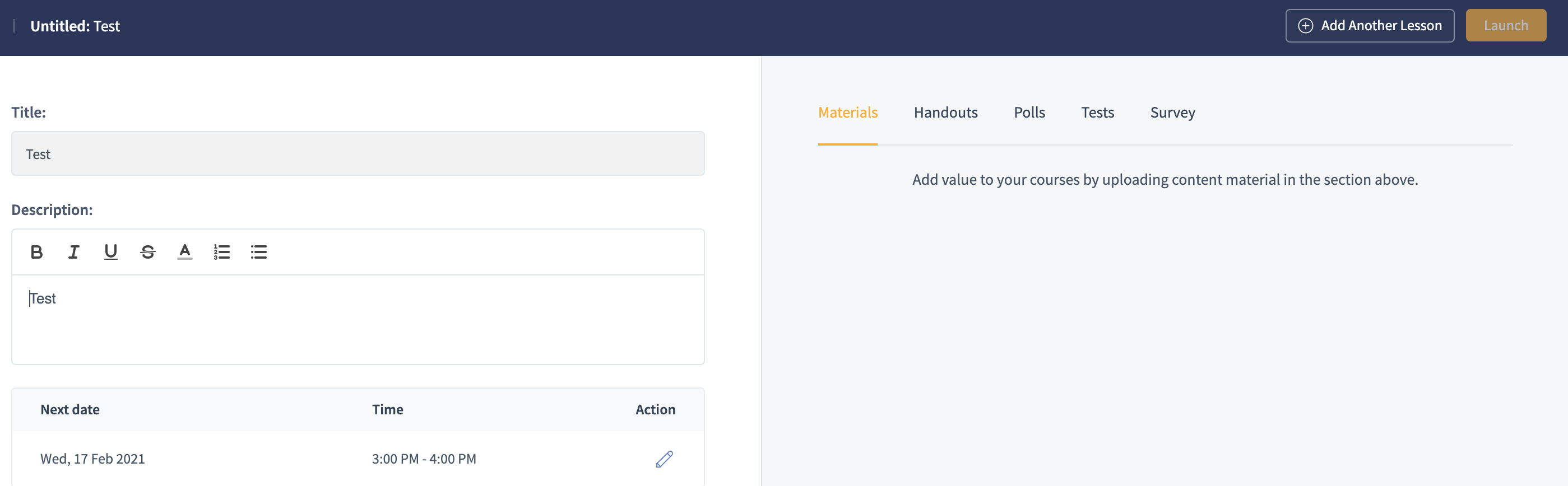The height and width of the screenshot is (486, 1568).
Task: Apply strikethrough formatting to description
Action: (x=148, y=252)
